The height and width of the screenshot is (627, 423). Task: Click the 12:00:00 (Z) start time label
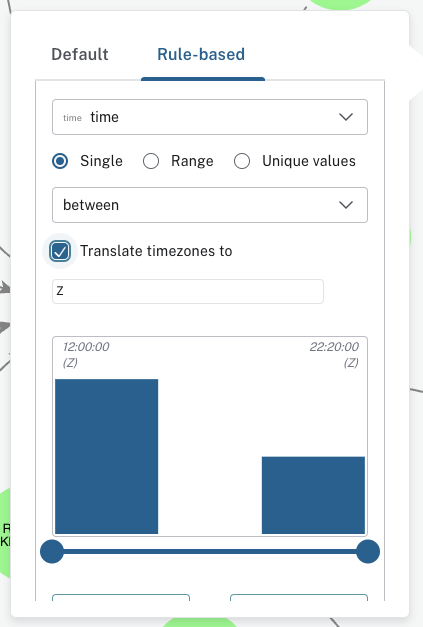[86, 354]
